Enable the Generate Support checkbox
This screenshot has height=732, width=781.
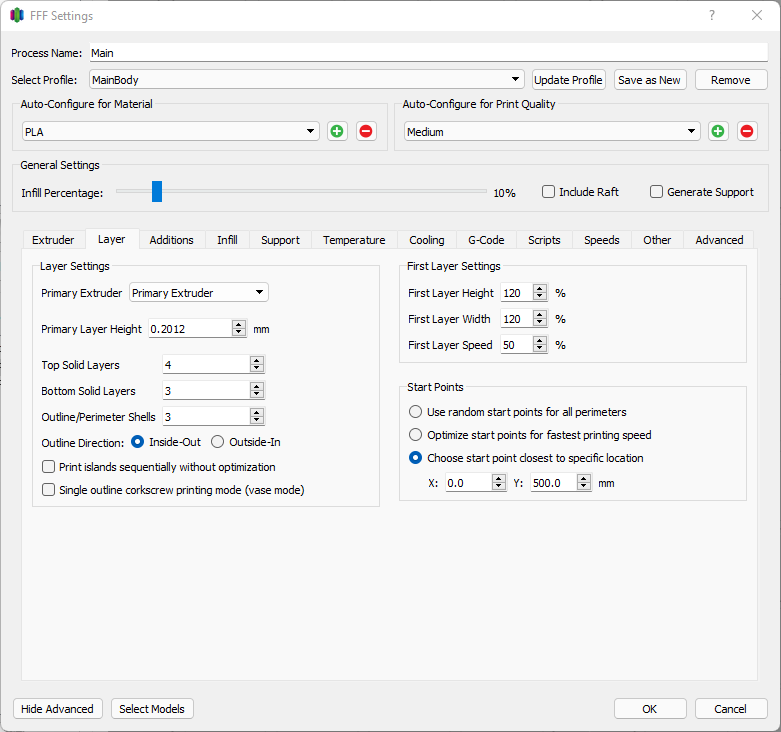(656, 192)
